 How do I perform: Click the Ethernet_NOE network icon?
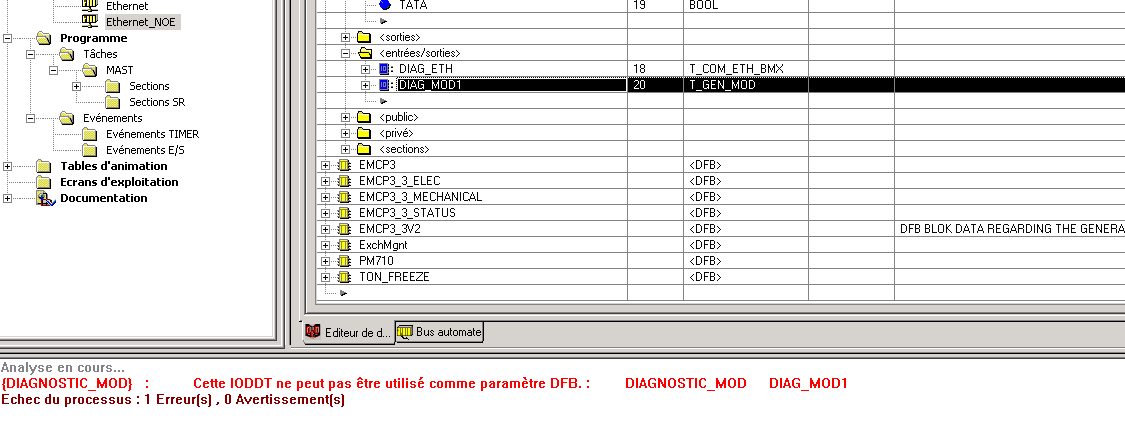click(89, 21)
